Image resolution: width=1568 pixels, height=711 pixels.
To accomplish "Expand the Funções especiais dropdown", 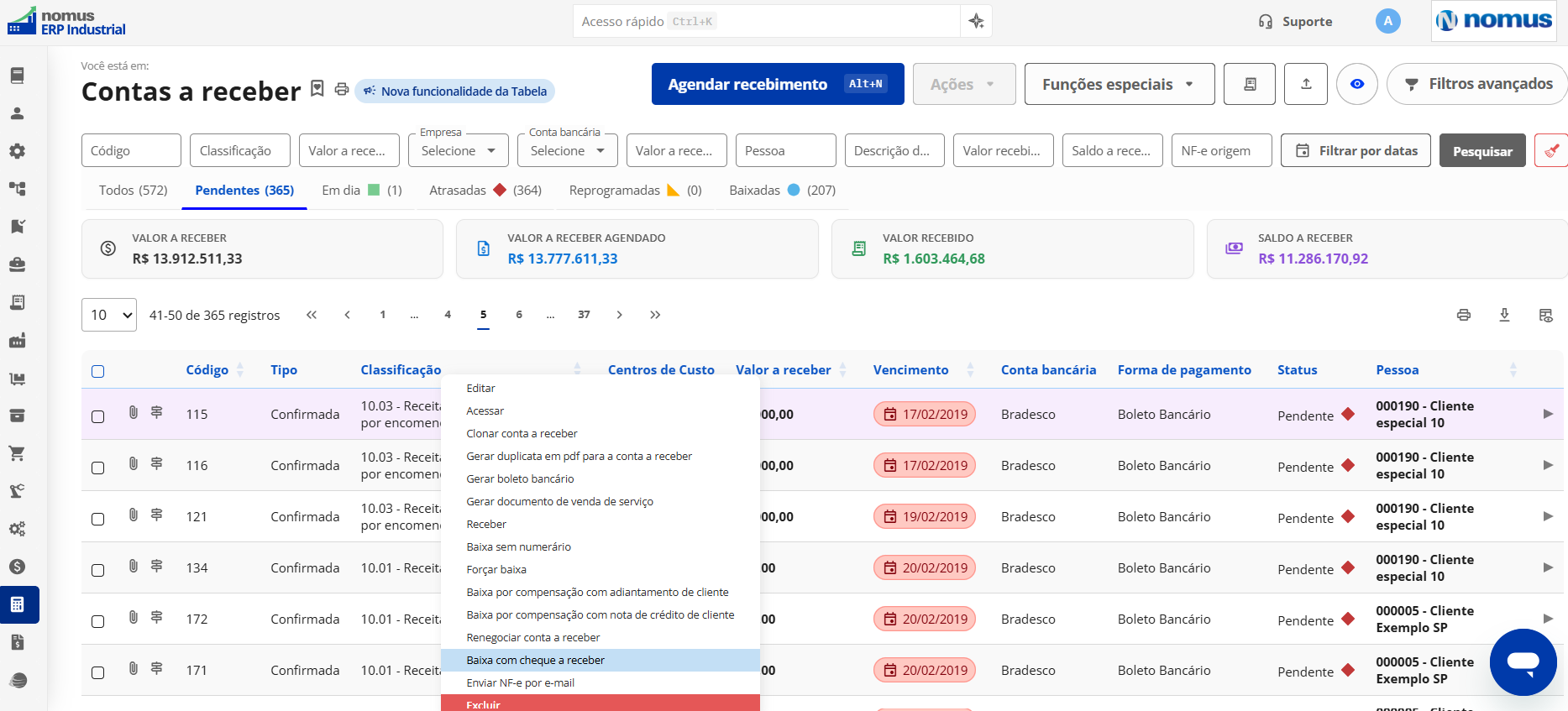I will click(1120, 84).
